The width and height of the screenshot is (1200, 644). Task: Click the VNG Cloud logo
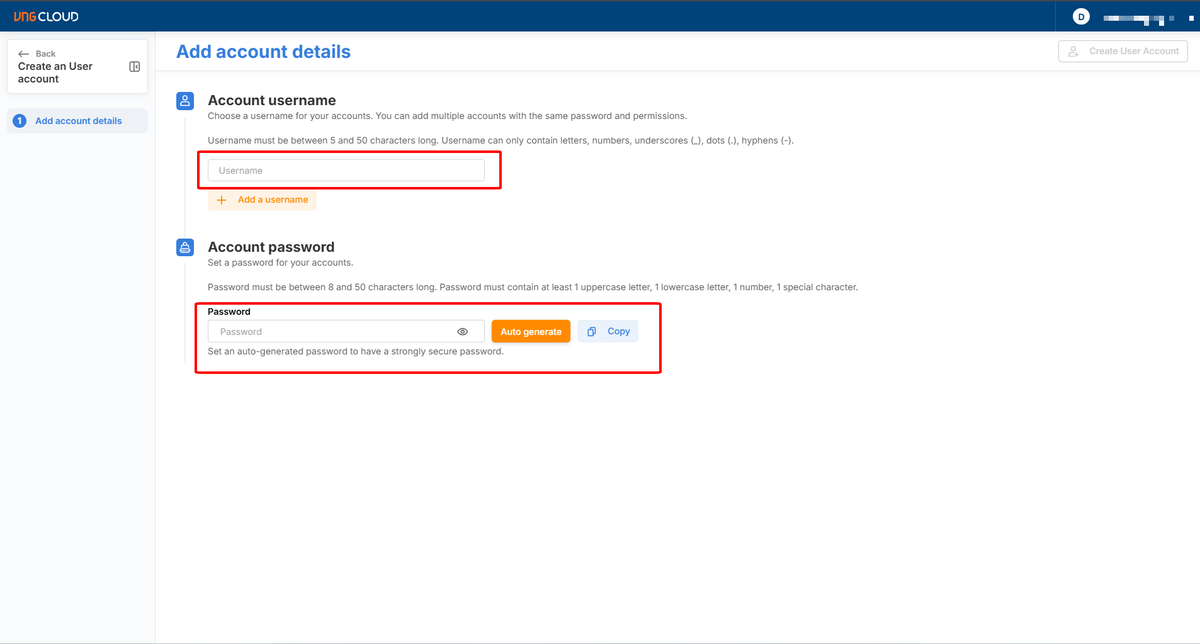coord(46,16)
